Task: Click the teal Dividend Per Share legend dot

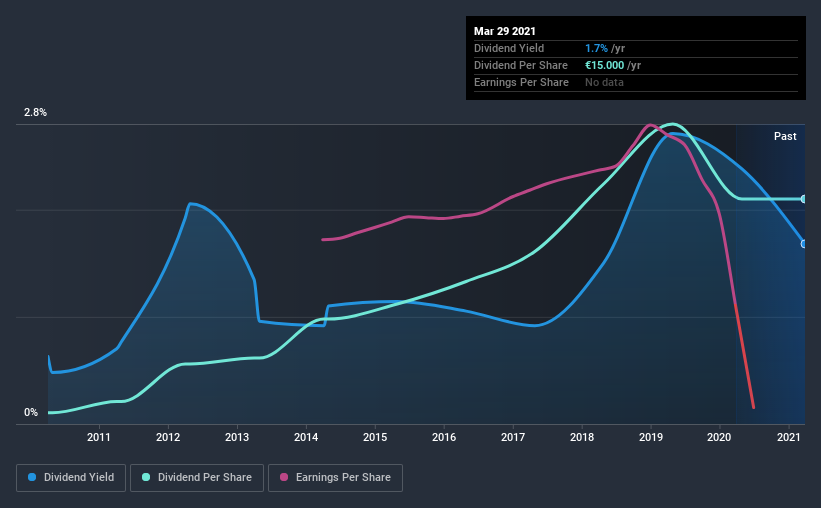Action: coord(146,477)
